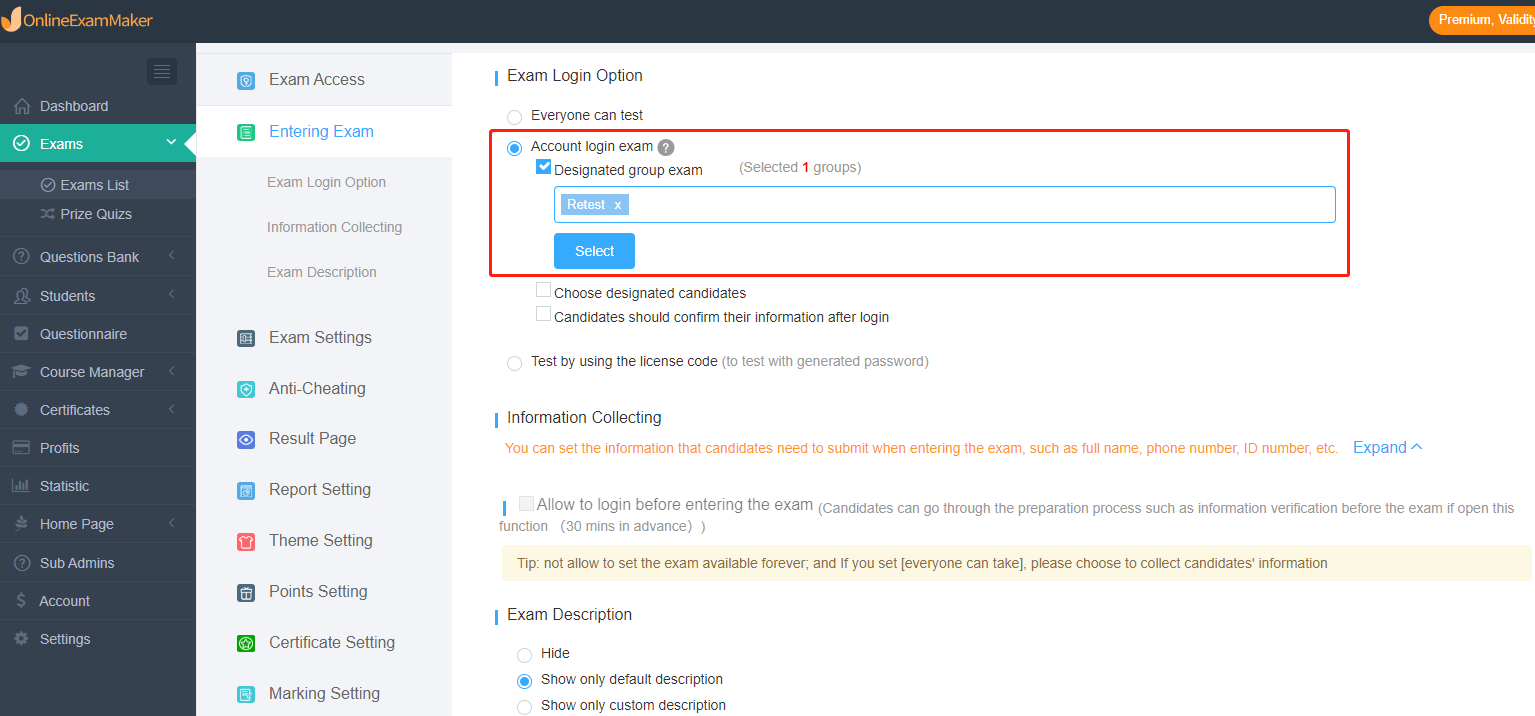The width and height of the screenshot is (1535, 716).
Task: Click the OnlineExamMaker logo
Action: [x=78, y=20]
